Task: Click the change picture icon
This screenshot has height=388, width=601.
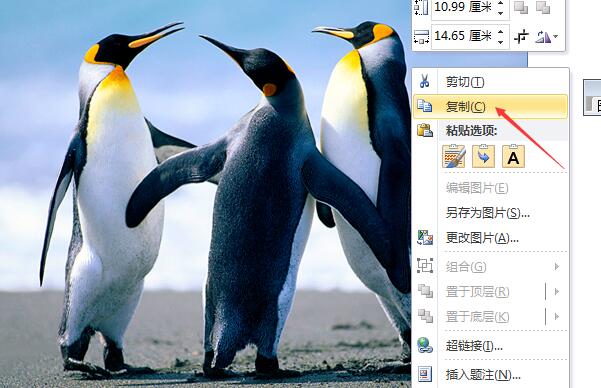Action: click(x=425, y=238)
